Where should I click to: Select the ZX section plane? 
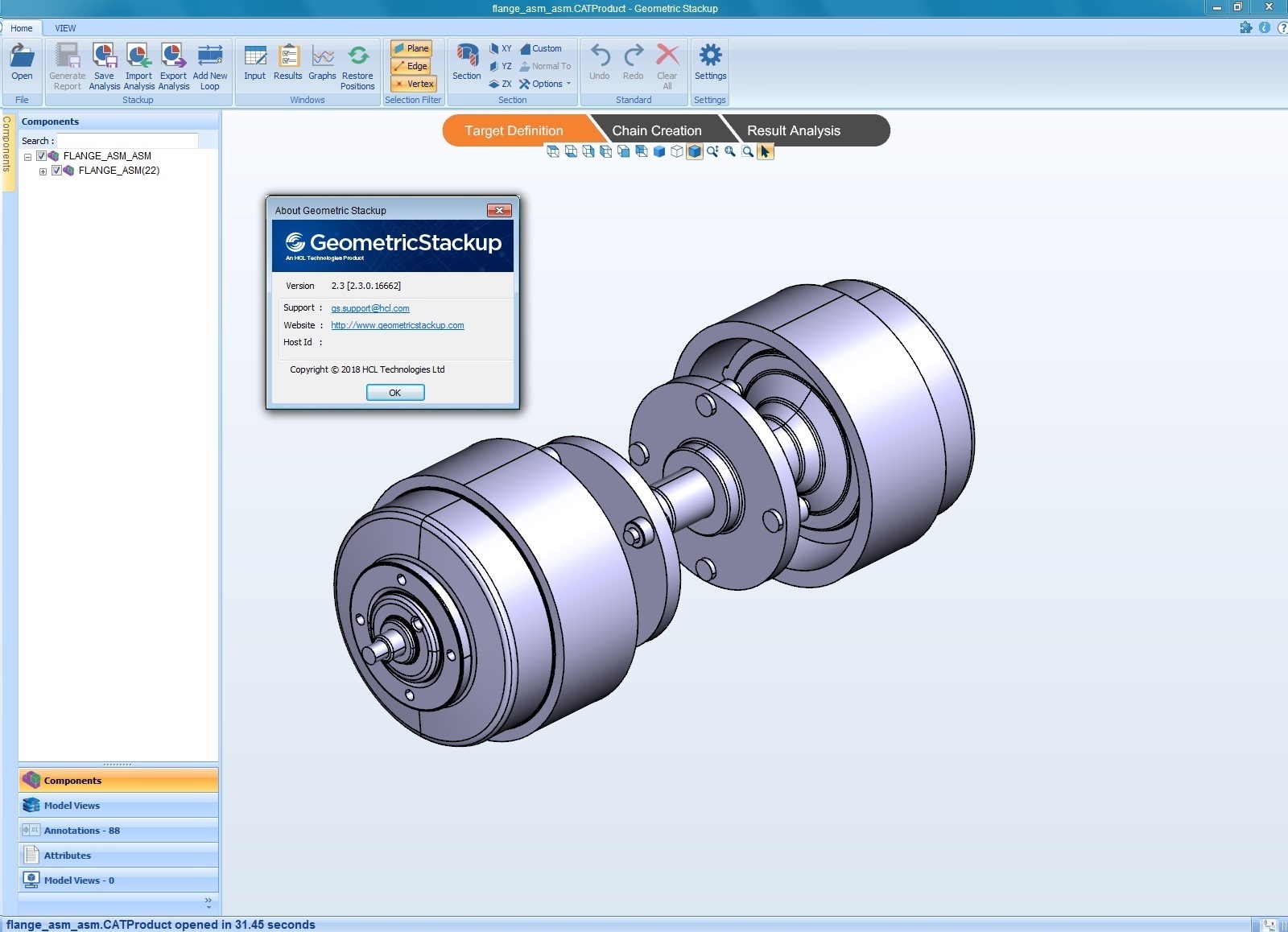(x=500, y=84)
